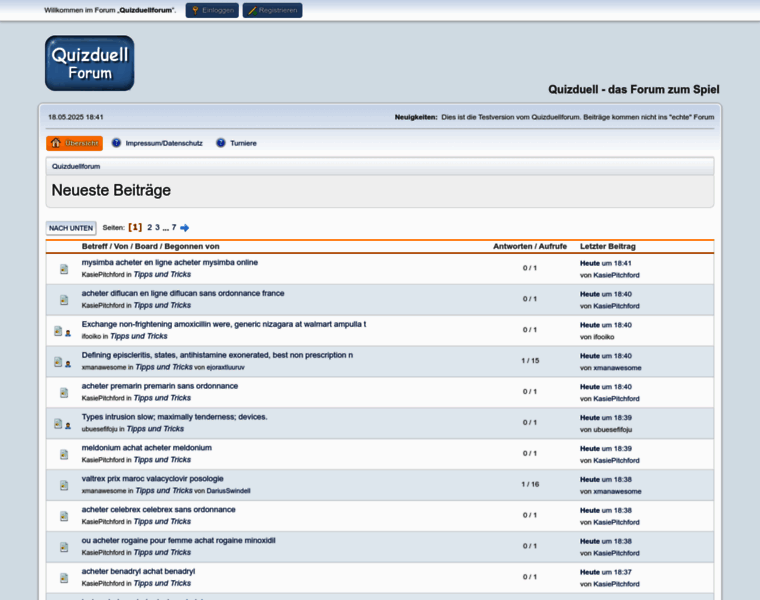The image size is (760, 600).
Task: Open the Turniere menu item
Action: [x=243, y=143]
